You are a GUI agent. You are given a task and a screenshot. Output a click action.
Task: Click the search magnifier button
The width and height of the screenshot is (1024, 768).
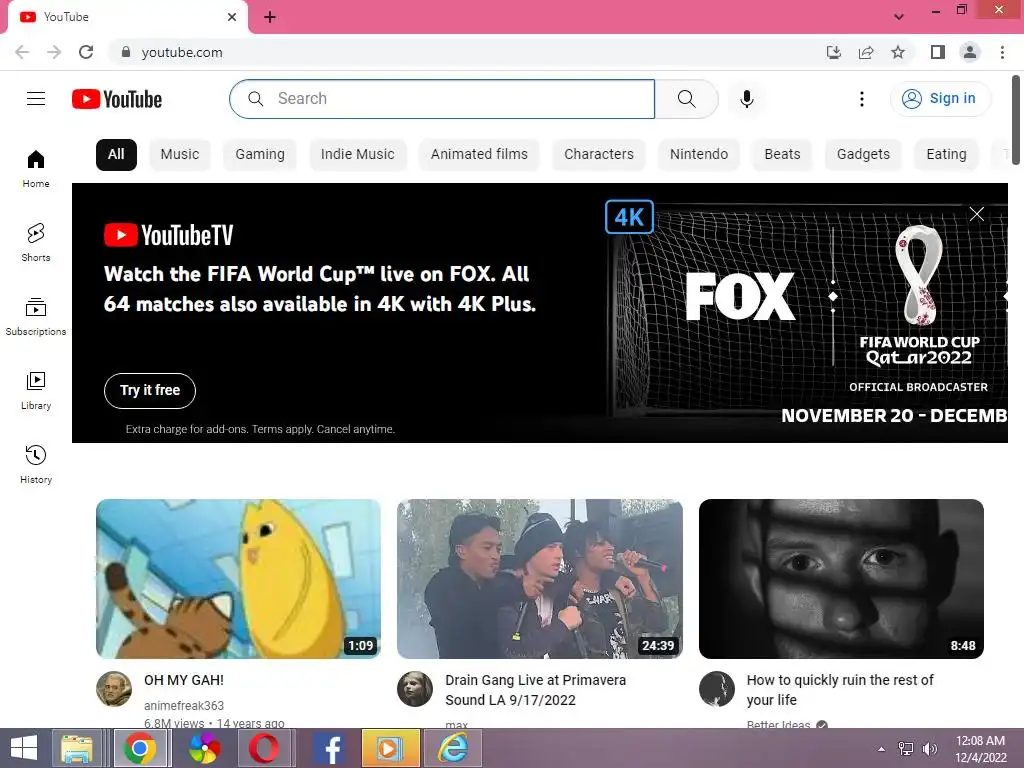click(x=686, y=99)
